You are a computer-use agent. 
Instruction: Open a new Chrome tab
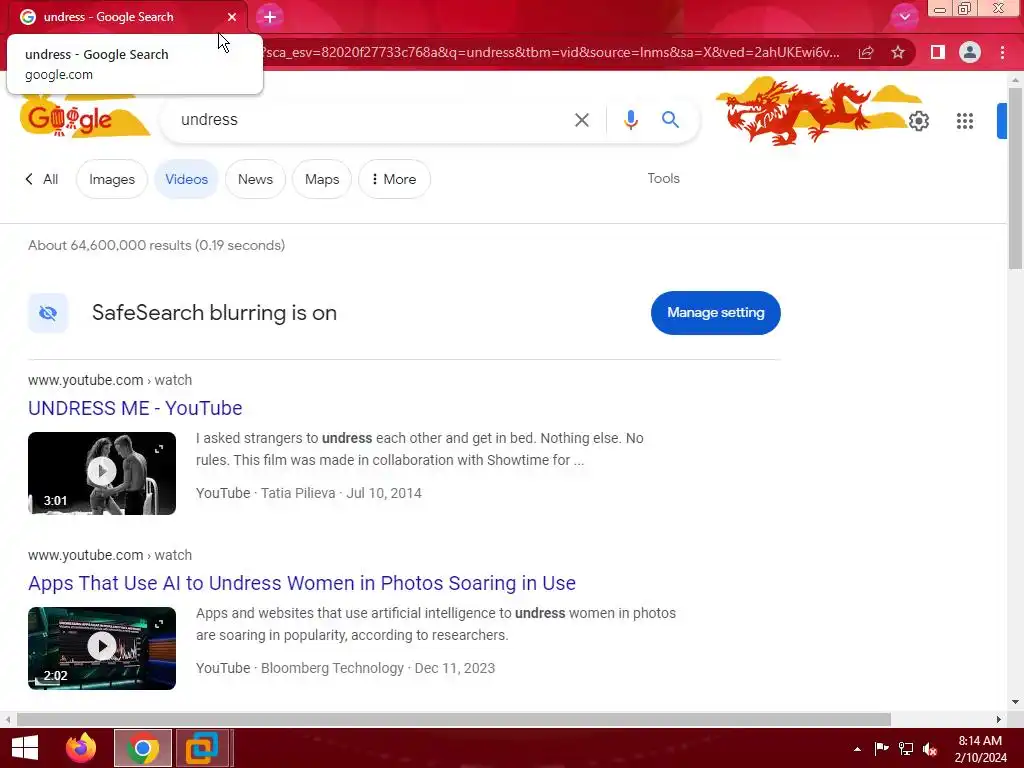pyautogui.click(x=270, y=17)
